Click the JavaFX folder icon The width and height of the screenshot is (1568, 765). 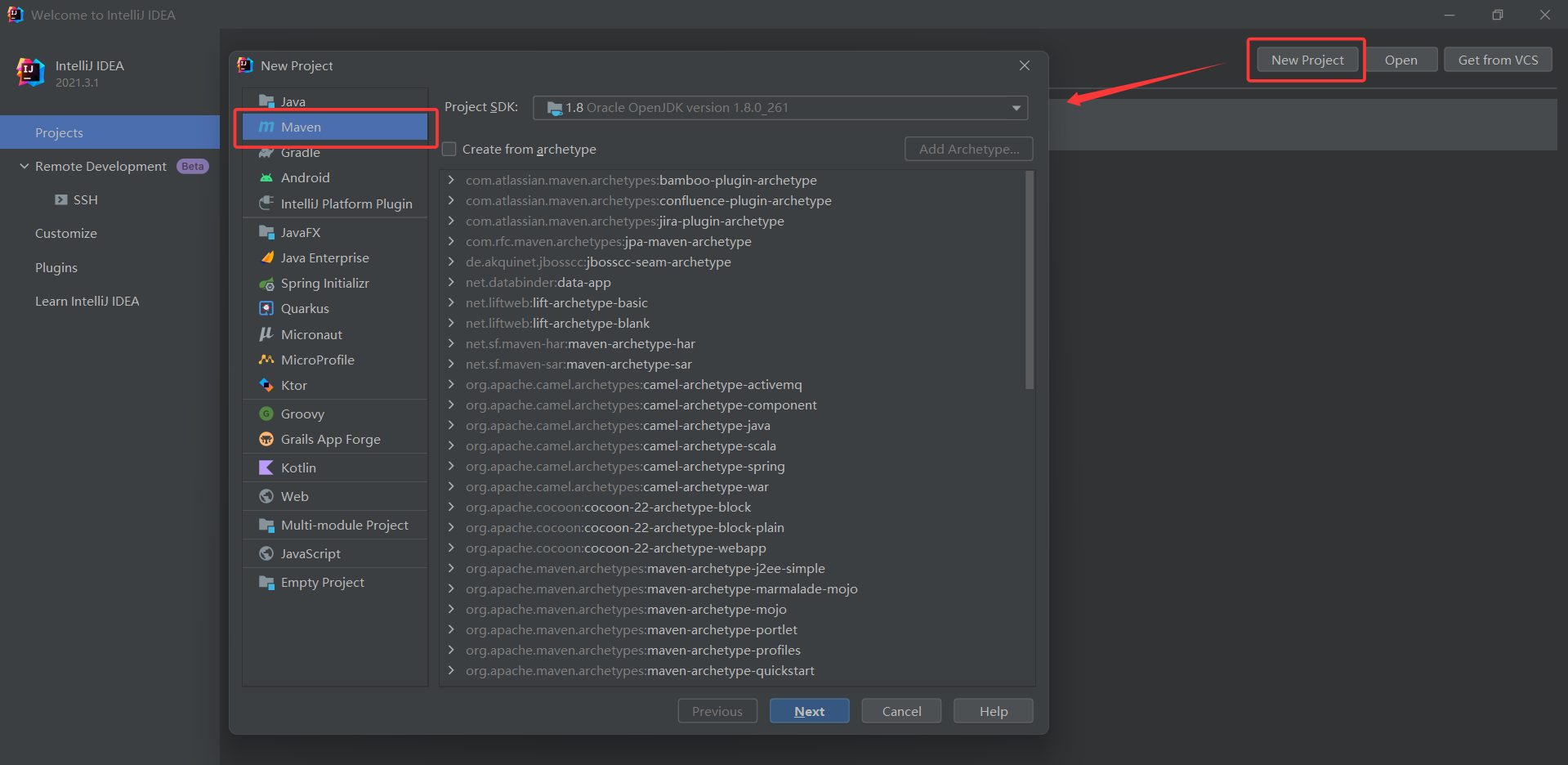(x=266, y=232)
